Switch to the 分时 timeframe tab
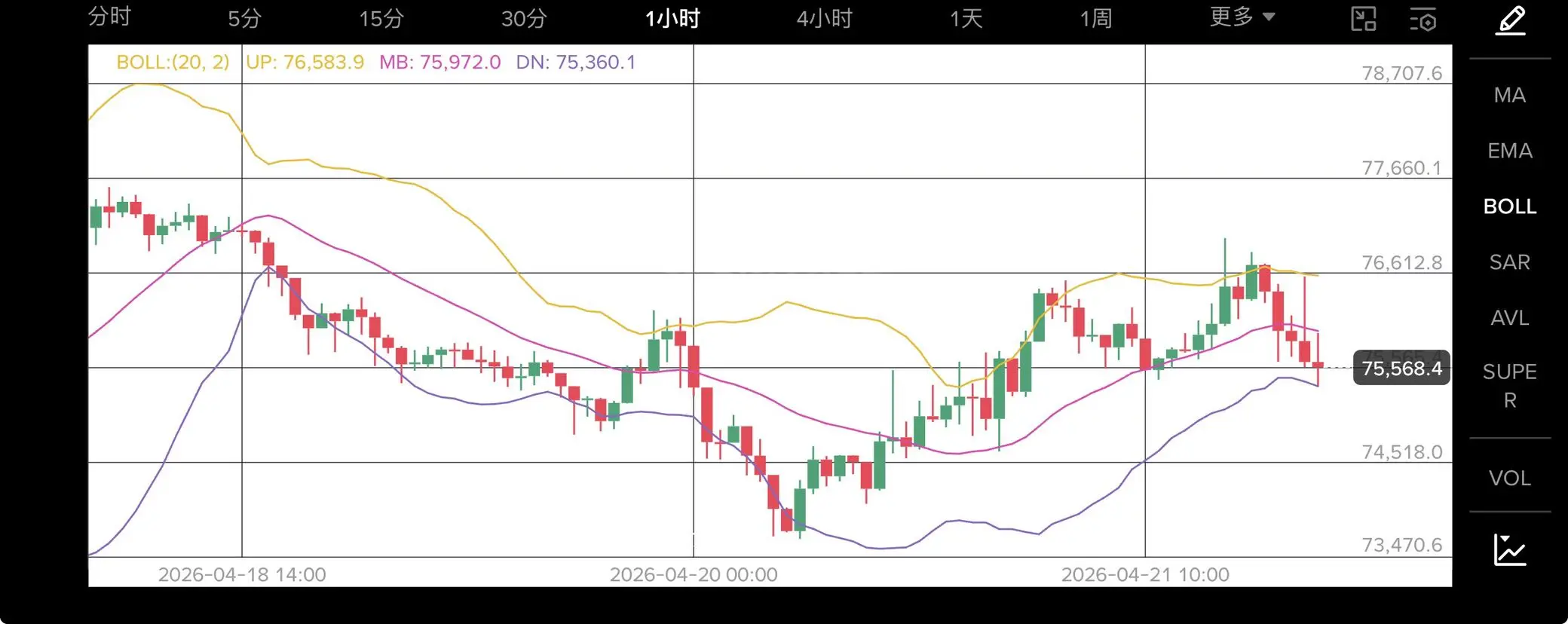Viewport: 1568px width, 624px height. coord(110,17)
